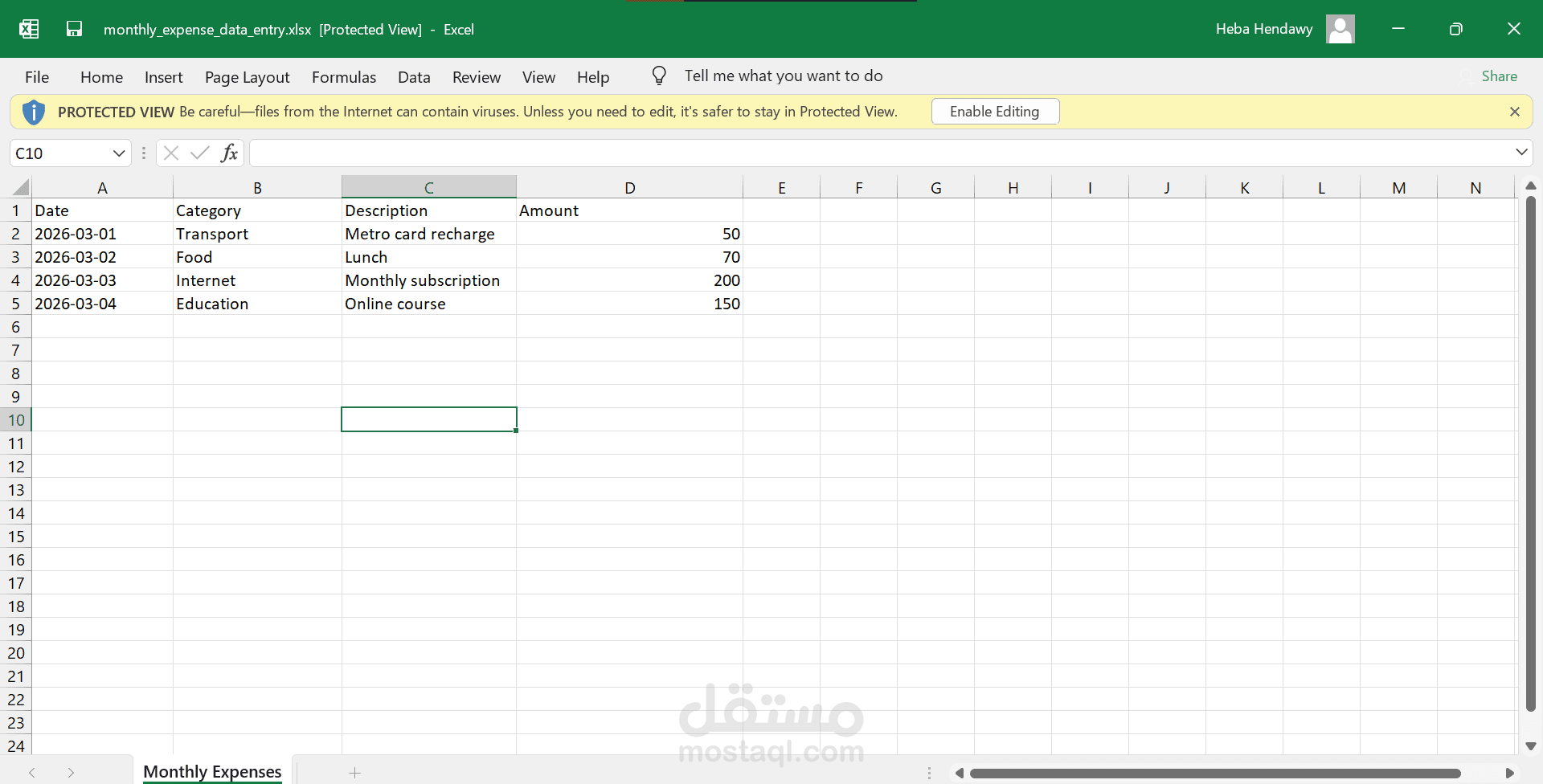Open the Review tab

tap(477, 77)
